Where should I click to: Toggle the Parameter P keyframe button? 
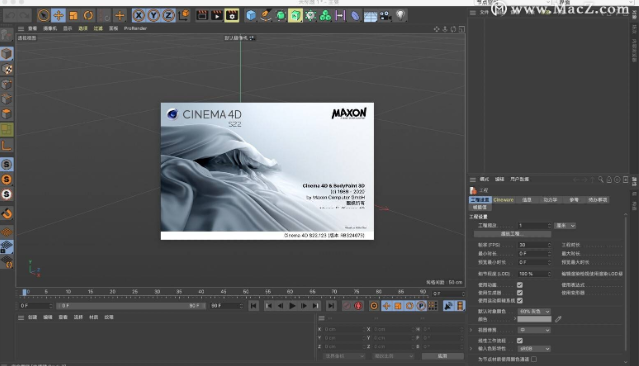coord(421,306)
